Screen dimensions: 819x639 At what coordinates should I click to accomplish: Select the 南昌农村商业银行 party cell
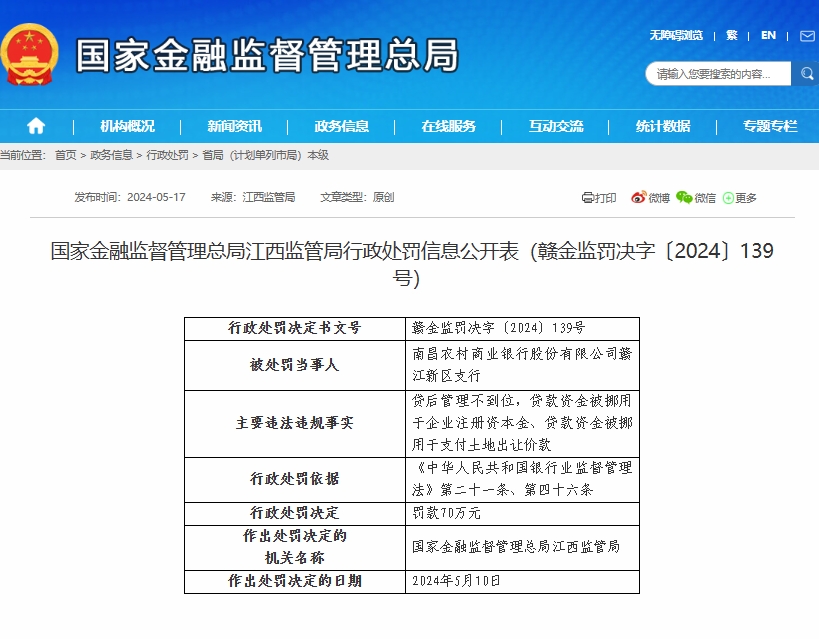click(x=522, y=365)
